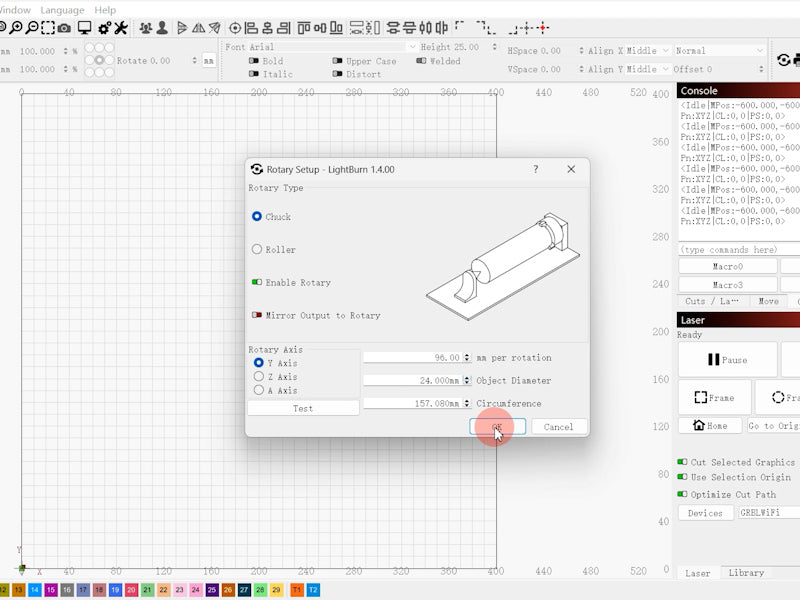Click the Distribute Vertically Spaced icon
Viewport: 800px width, 600px height.
[393, 28]
